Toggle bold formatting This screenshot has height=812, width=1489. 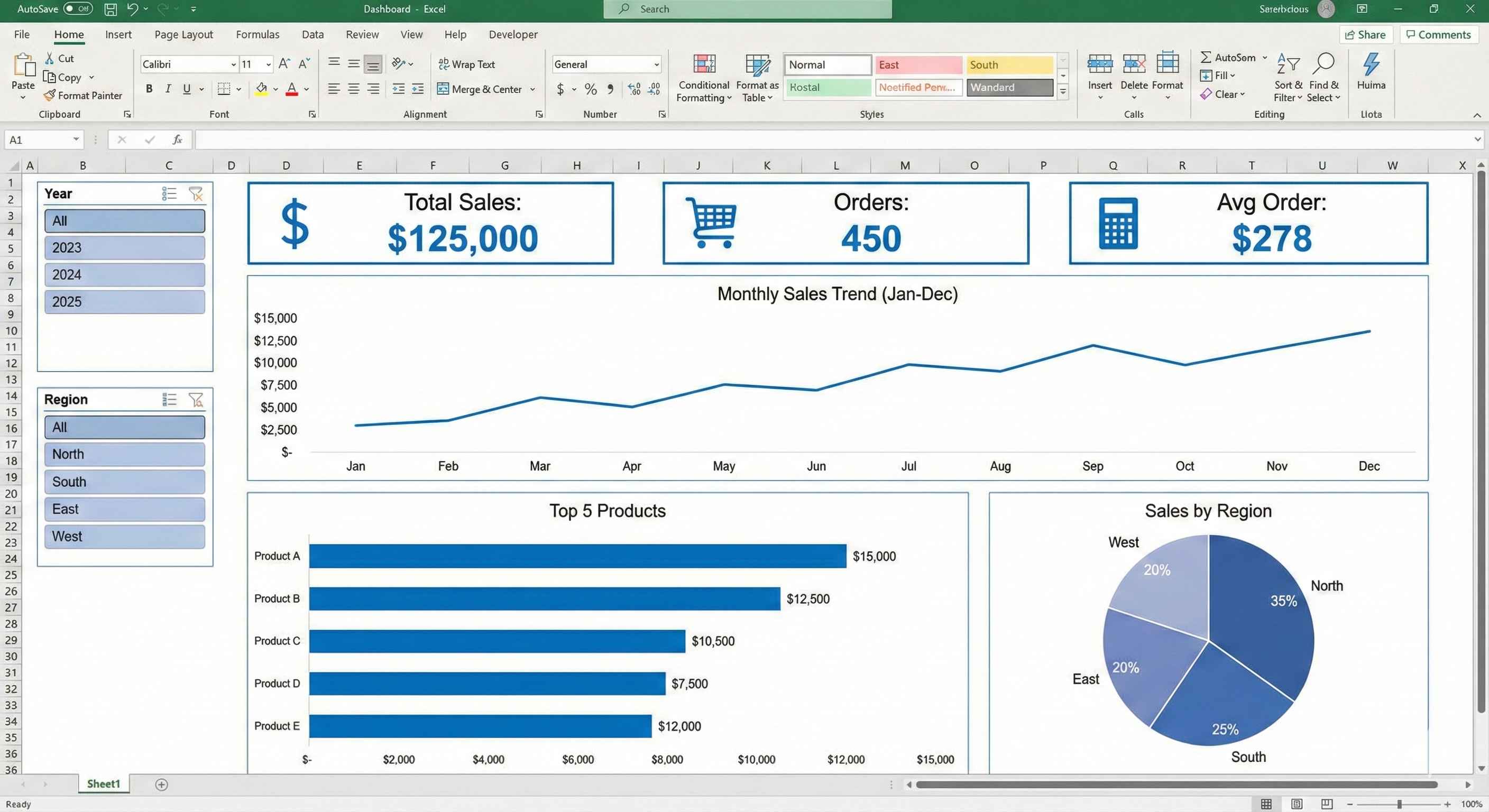tap(149, 88)
